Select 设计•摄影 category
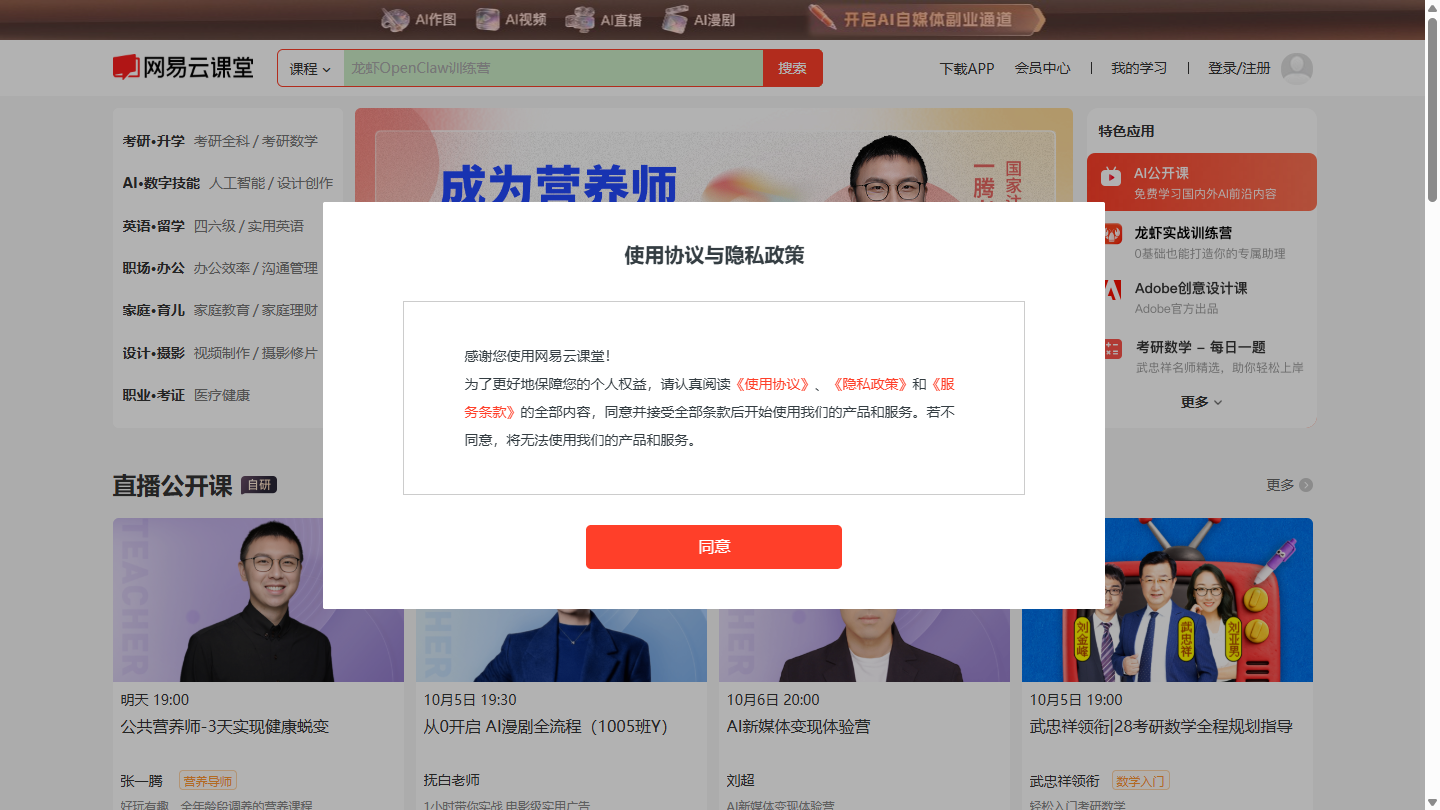 154,353
